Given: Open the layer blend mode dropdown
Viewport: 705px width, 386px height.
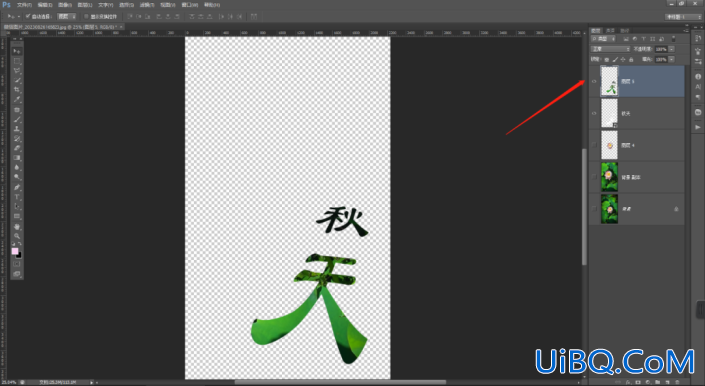Looking at the screenshot, I should [611, 49].
